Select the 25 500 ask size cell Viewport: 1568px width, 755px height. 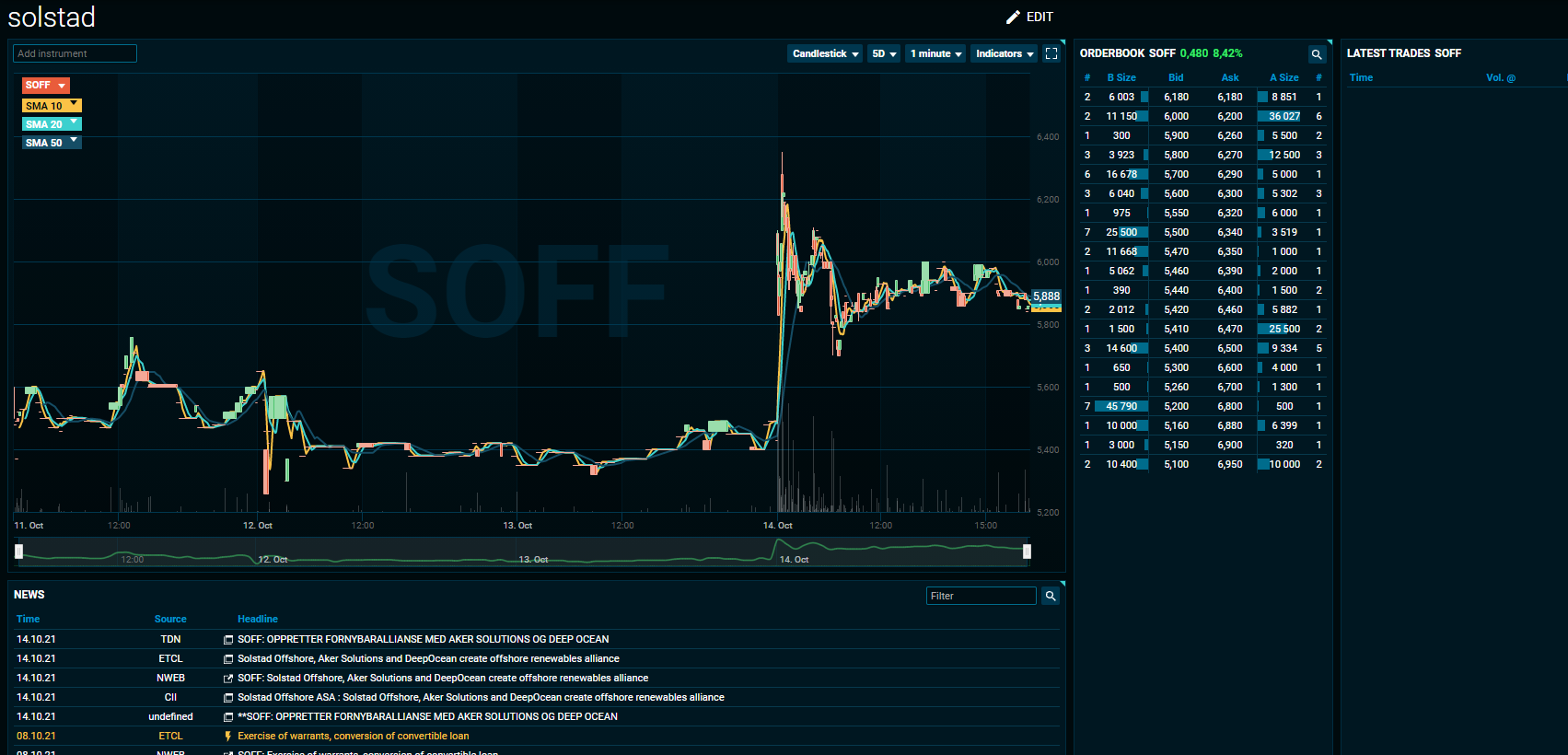click(1284, 329)
